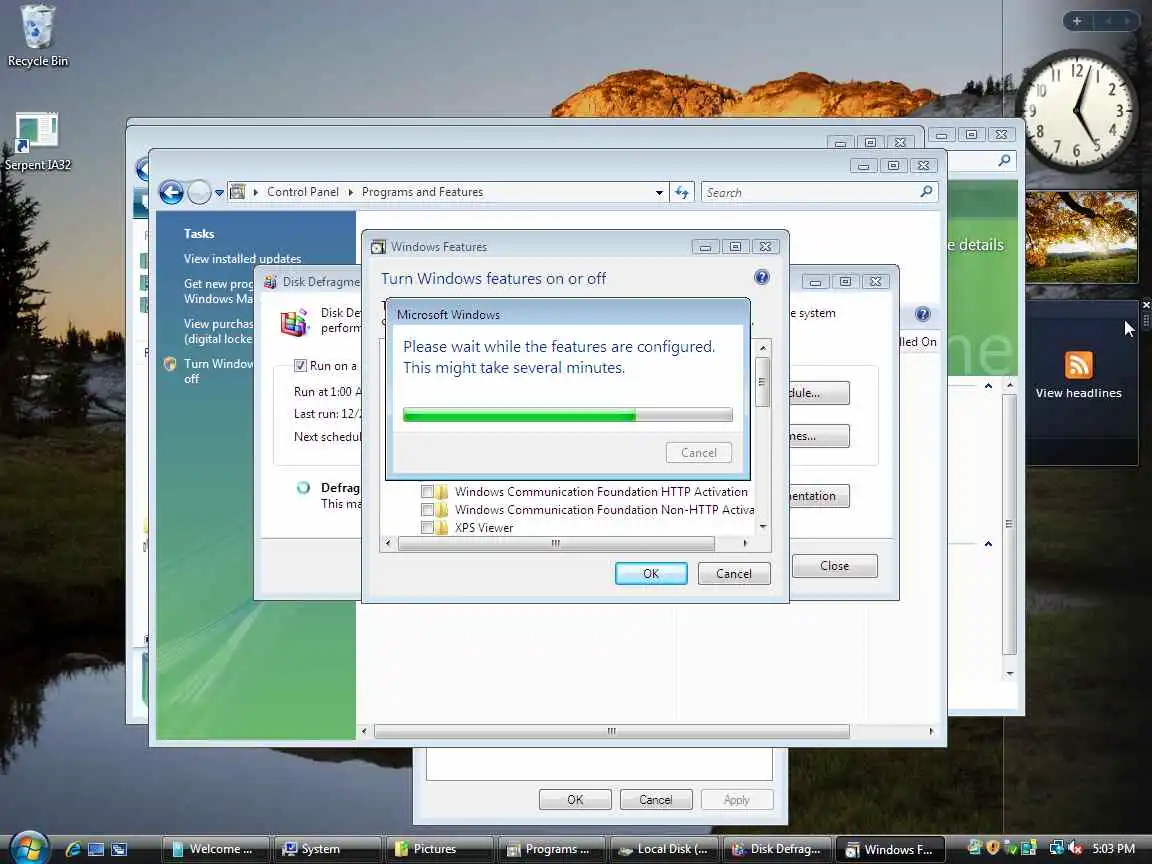The width and height of the screenshot is (1152, 864).
Task: Click the analog clock sidebar gadget
Action: point(1076,110)
